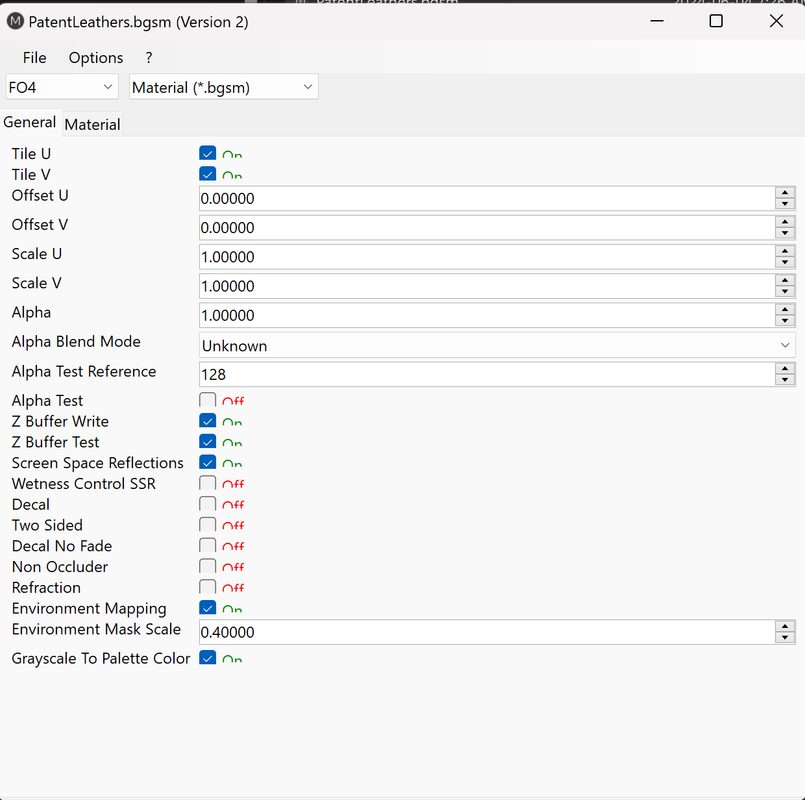Image resolution: width=805 pixels, height=800 pixels.
Task: Enable the Refraction checkbox
Action: [207, 587]
